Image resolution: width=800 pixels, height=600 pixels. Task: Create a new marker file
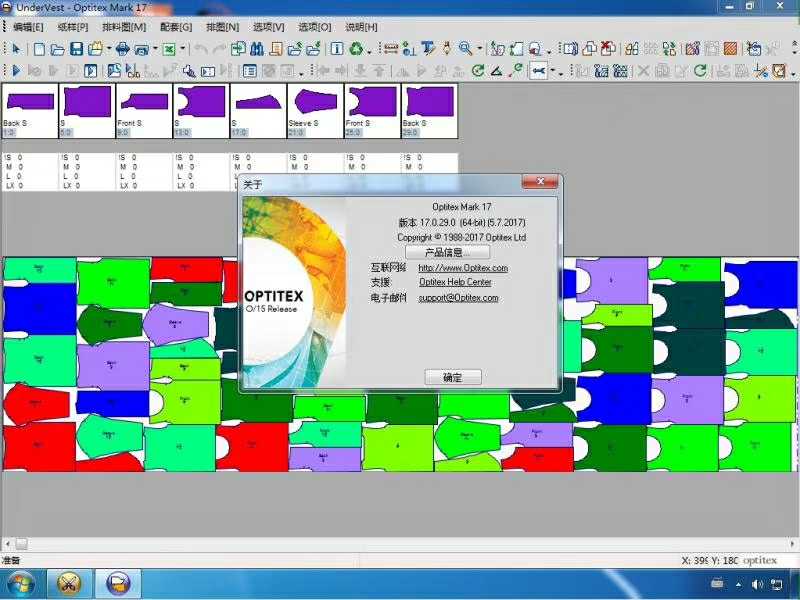pos(39,49)
